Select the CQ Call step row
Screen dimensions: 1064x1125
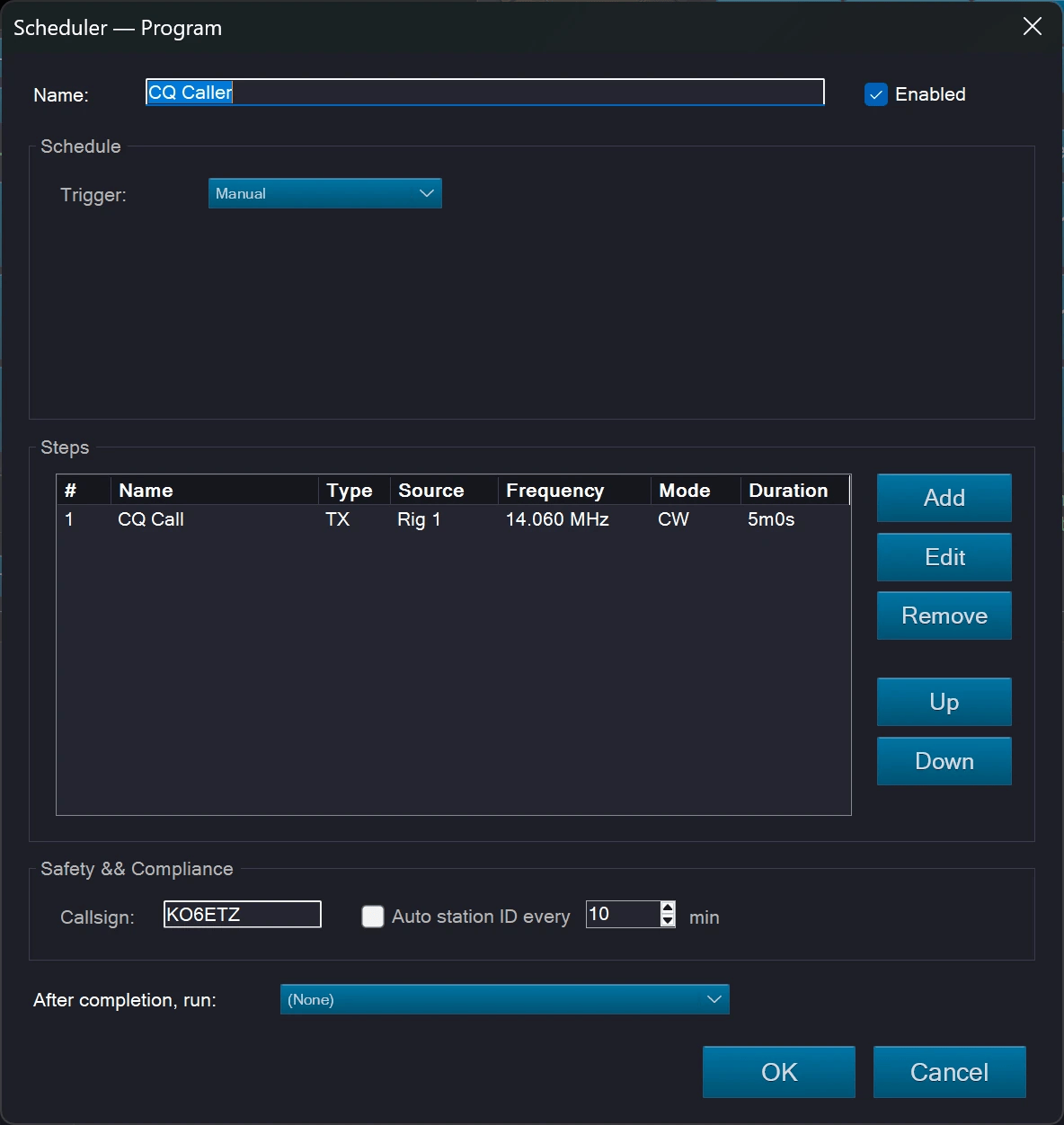point(453,519)
